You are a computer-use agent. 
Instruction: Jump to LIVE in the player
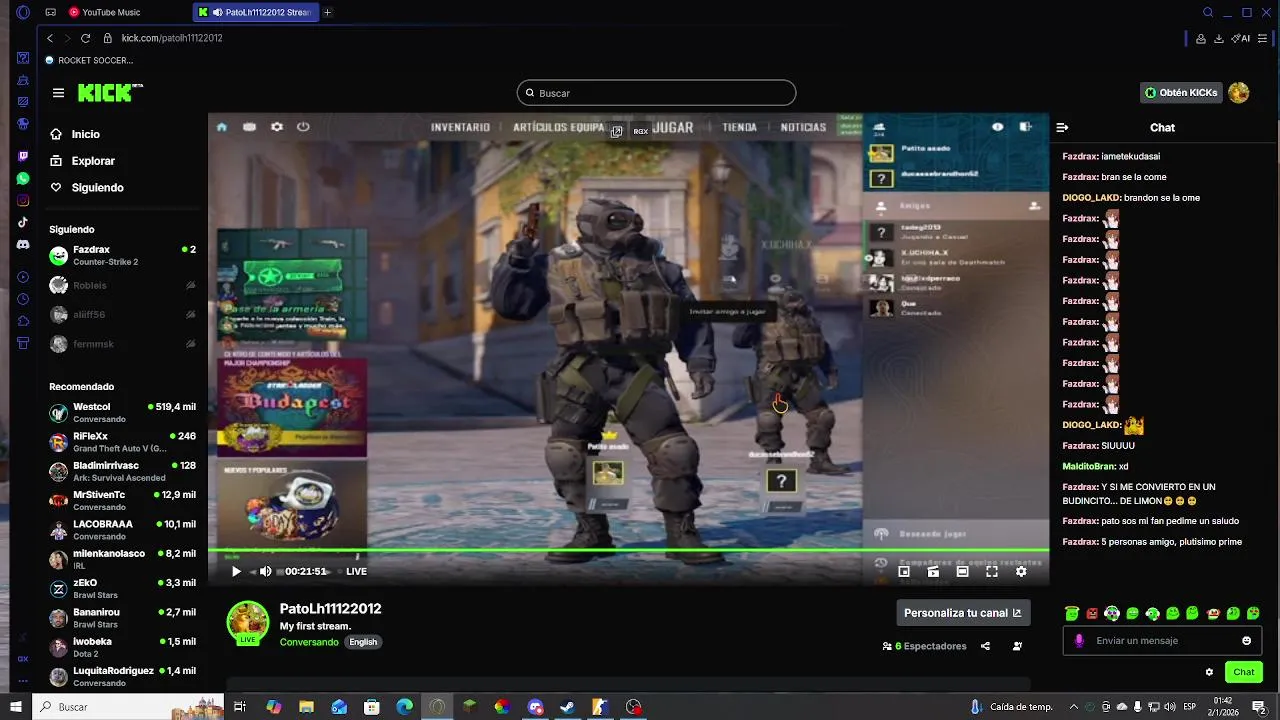(356, 572)
